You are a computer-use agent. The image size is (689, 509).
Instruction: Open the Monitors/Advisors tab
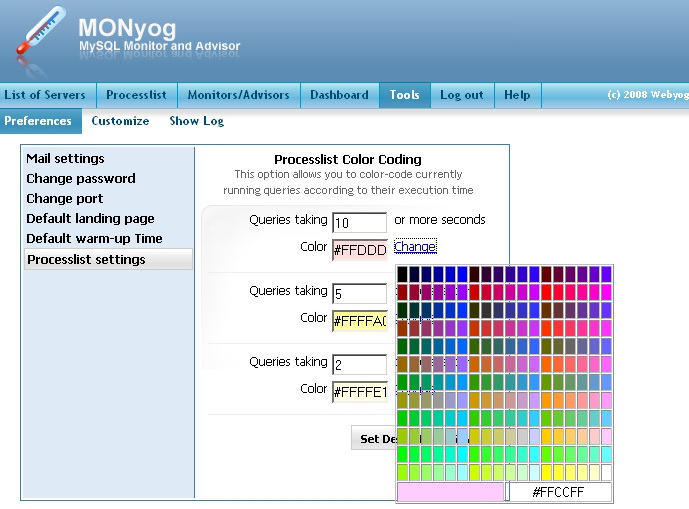(238, 95)
